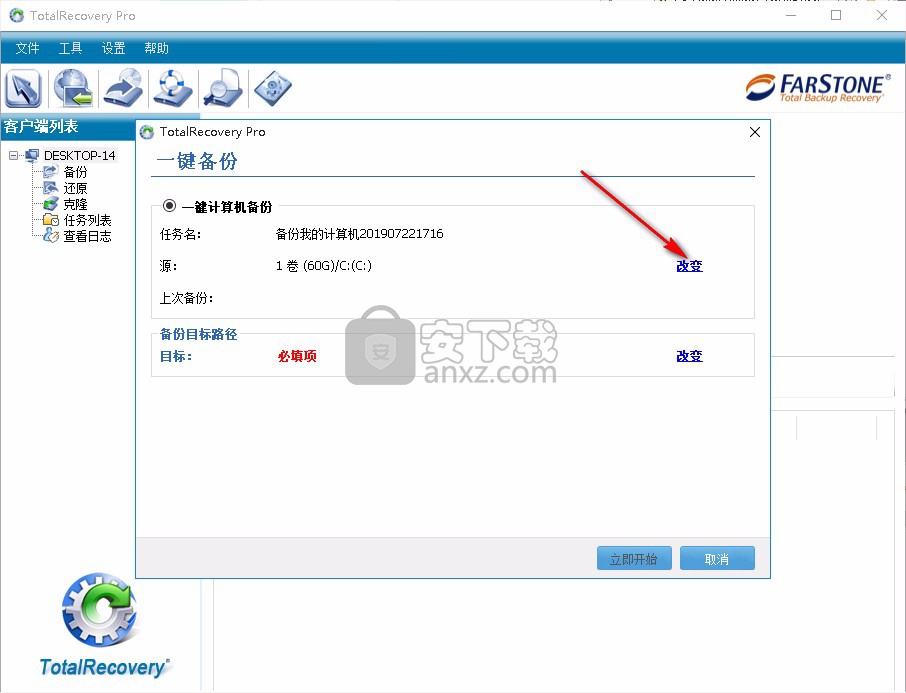This screenshot has height=693, width=906.
Task: Click the 上次备份 label
Action: point(187,298)
